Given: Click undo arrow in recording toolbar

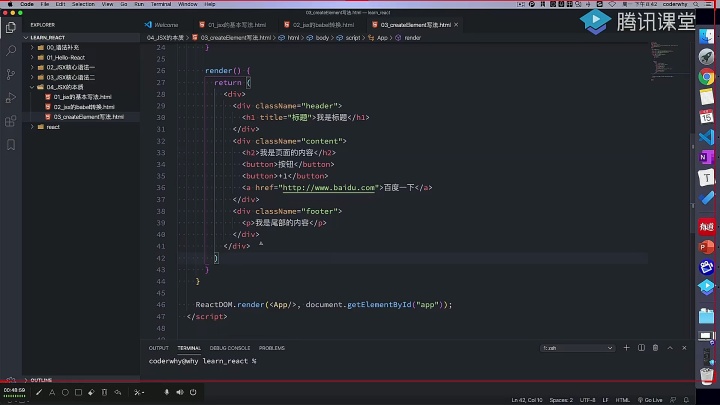Looking at the screenshot, I should coord(118,392).
